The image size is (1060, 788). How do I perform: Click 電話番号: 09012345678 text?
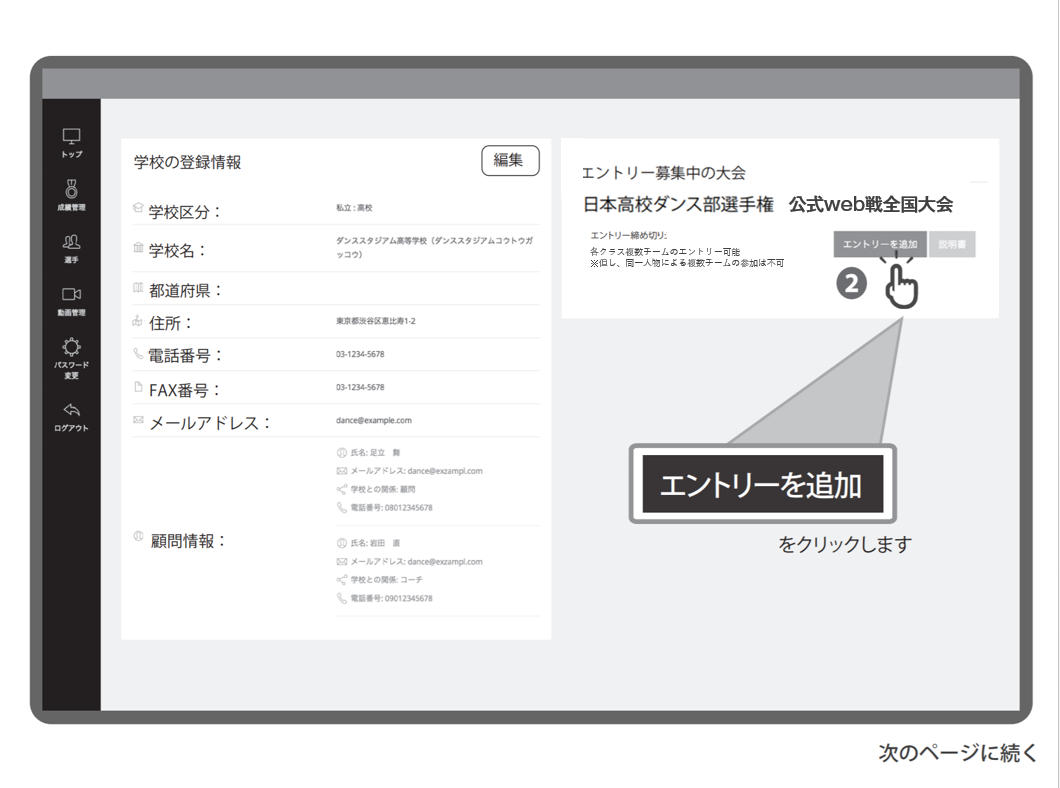(x=391, y=598)
